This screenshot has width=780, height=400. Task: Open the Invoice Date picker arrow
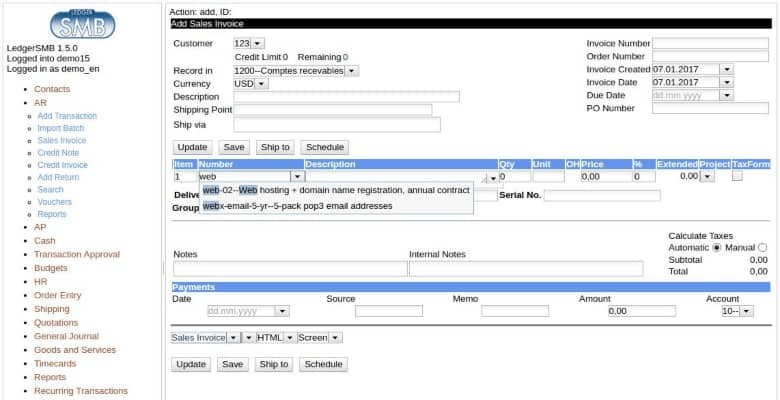(x=727, y=82)
